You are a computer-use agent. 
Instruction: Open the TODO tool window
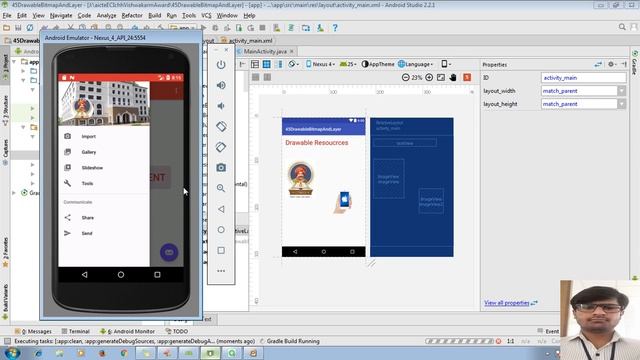177,331
